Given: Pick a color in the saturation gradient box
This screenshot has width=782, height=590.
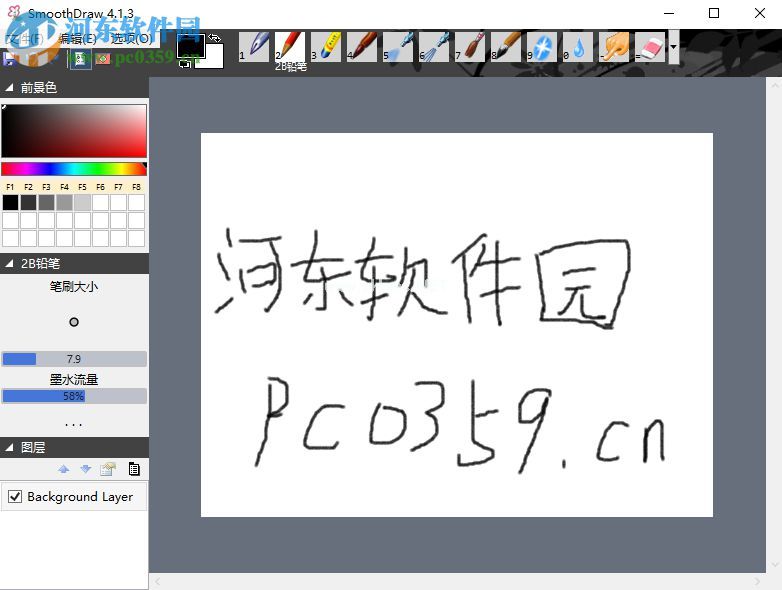Looking at the screenshot, I should (x=74, y=131).
